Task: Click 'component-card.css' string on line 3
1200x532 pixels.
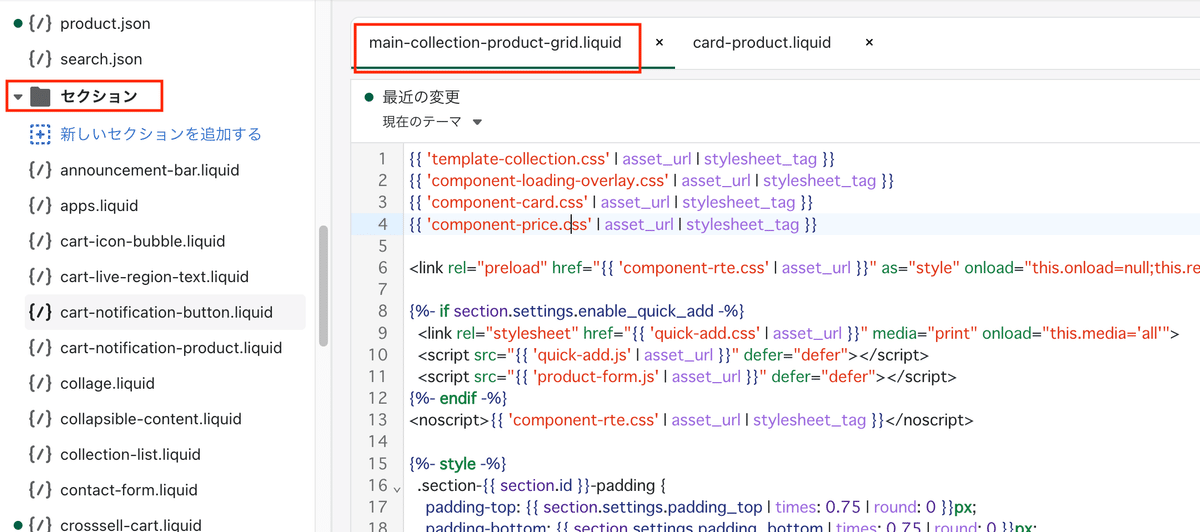Action: (508, 203)
